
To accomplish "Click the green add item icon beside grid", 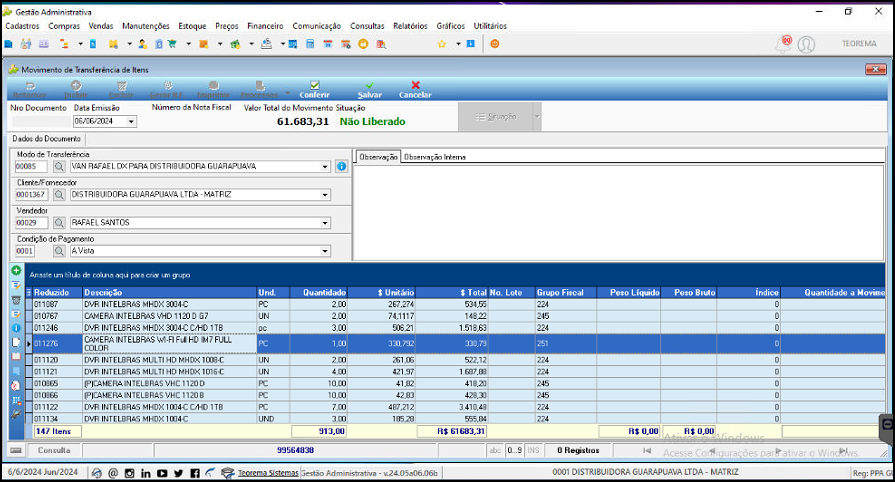I will click(x=16, y=270).
